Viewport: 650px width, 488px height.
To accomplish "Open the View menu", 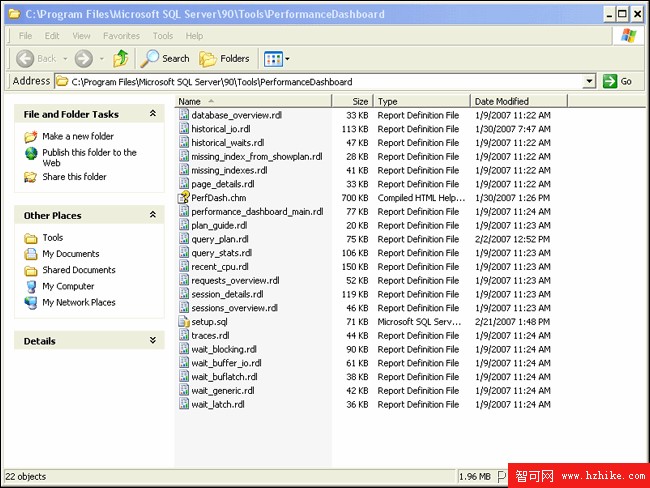I will tap(81, 36).
